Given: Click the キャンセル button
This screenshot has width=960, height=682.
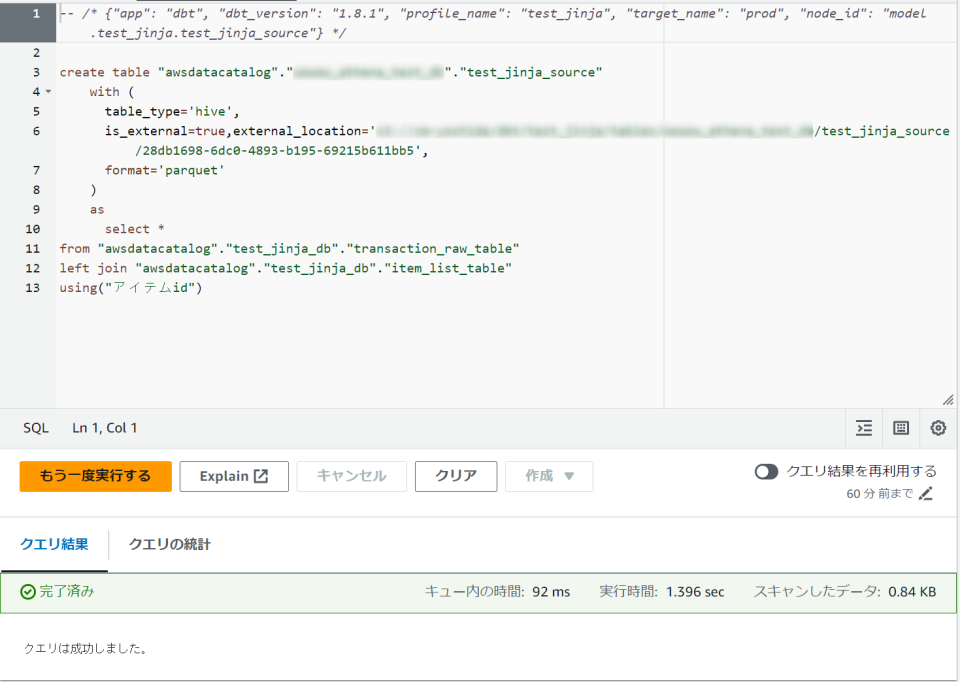Looking at the screenshot, I should pyautogui.click(x=351, y=476).
